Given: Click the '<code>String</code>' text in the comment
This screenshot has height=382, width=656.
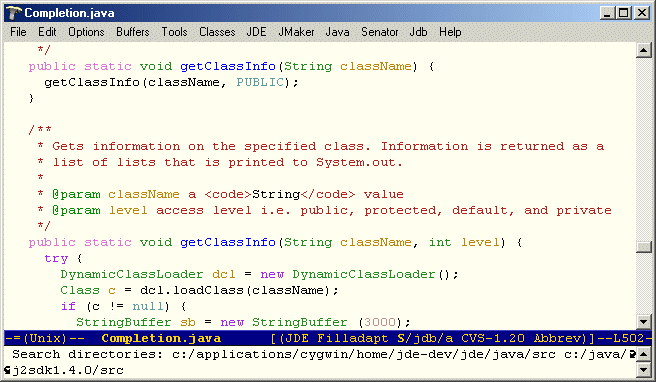Looking at the screenshot, I should pos(279,195).
